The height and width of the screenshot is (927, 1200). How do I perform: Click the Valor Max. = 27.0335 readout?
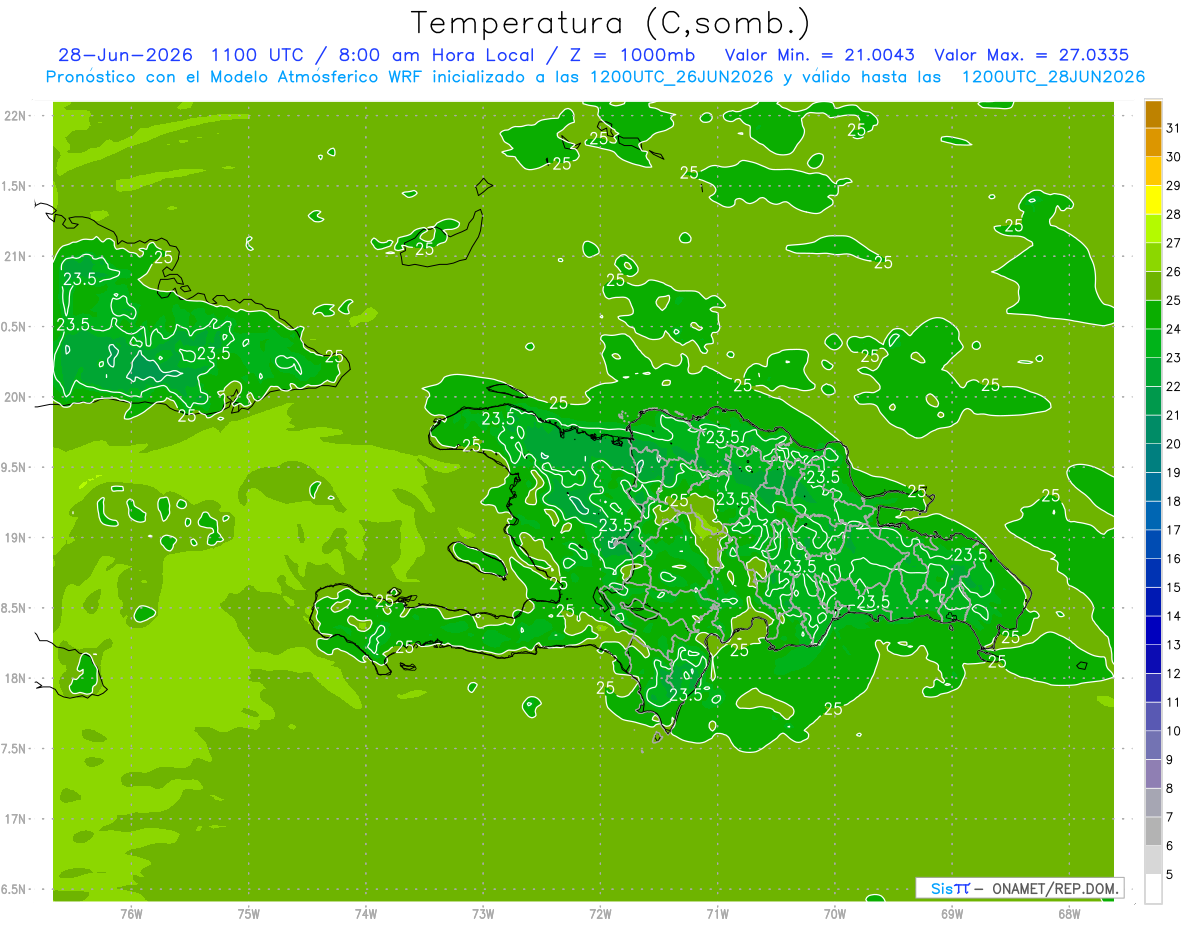coord(1032,55)
